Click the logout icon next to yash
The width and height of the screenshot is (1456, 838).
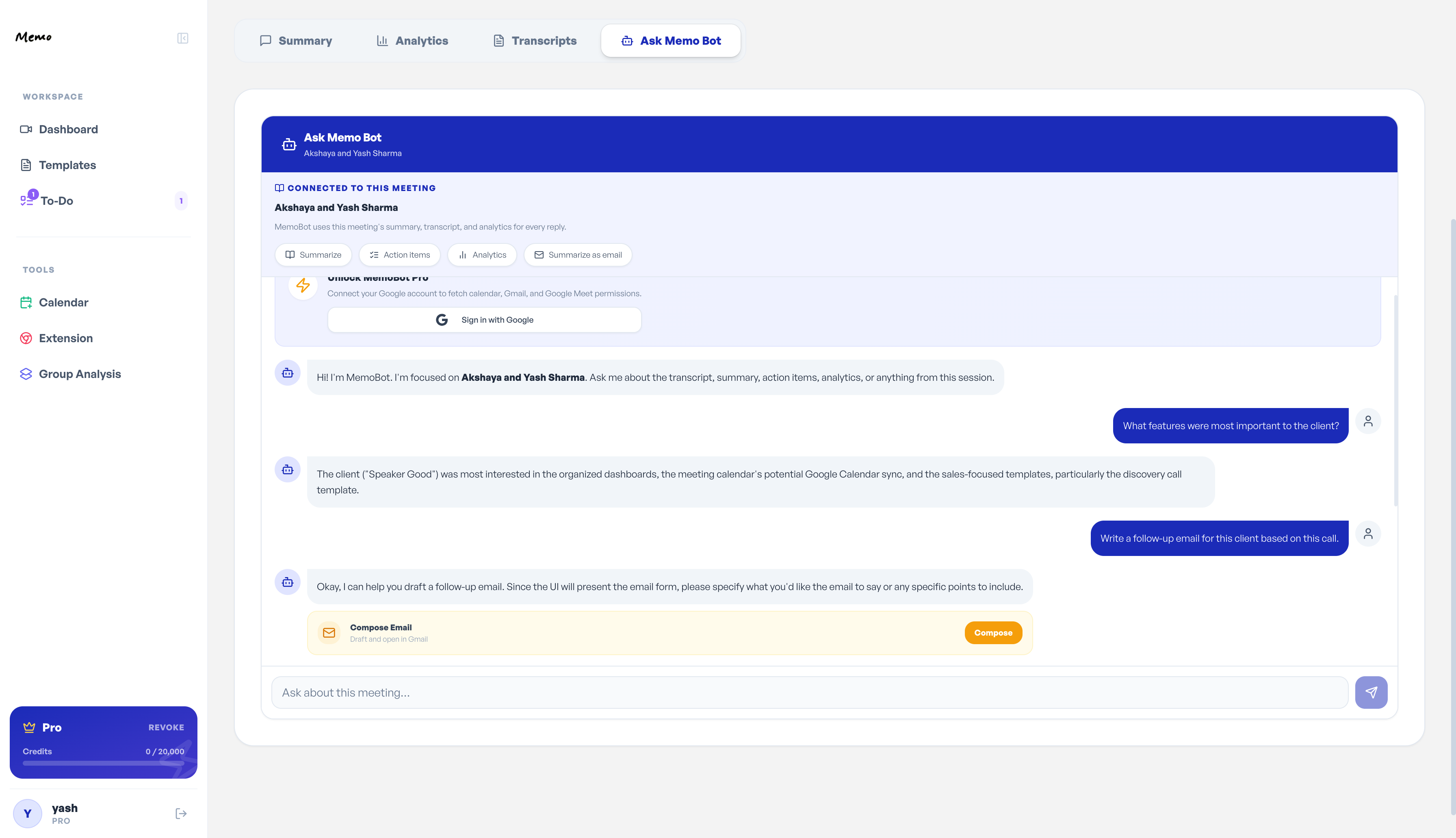coord(181,813)
